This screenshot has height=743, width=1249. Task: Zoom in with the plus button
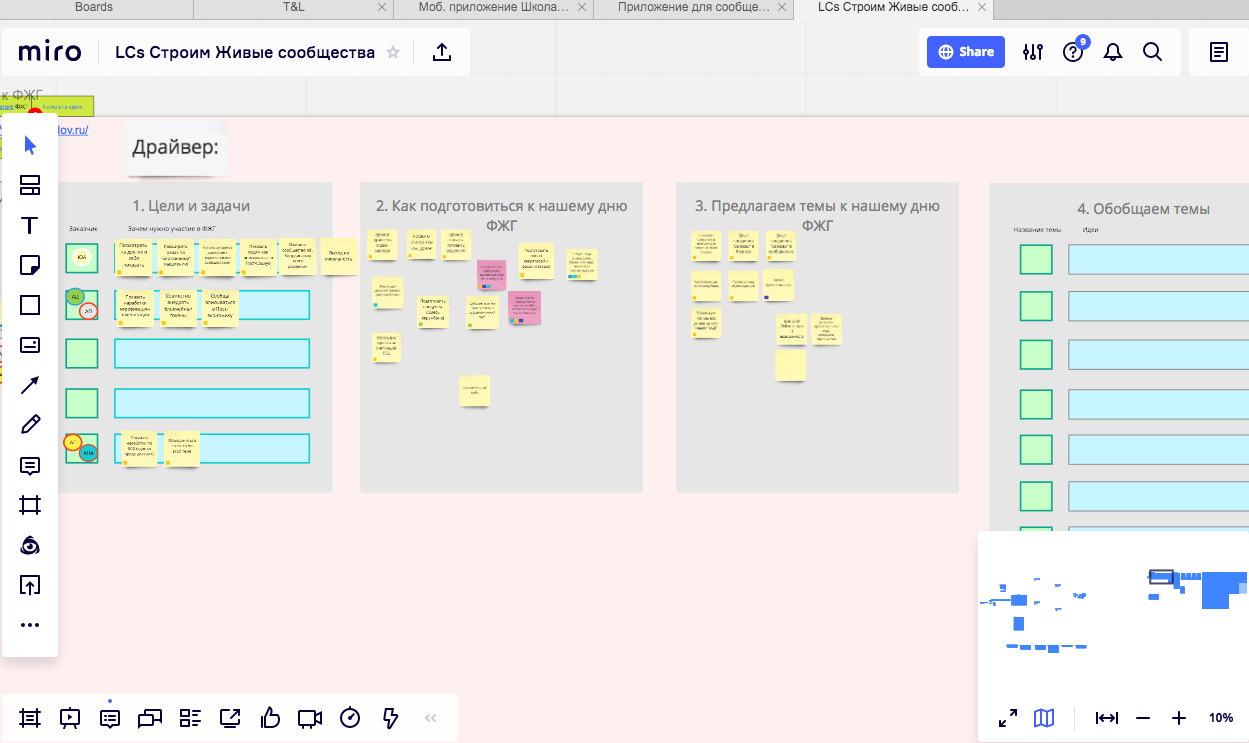point(1179,718)
